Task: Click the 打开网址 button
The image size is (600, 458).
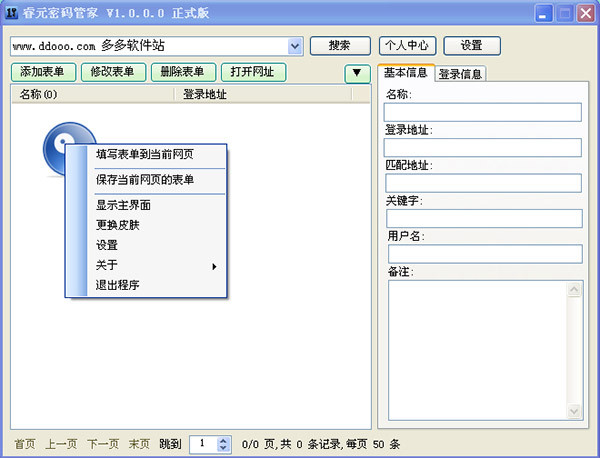Action: coord(253,72)
